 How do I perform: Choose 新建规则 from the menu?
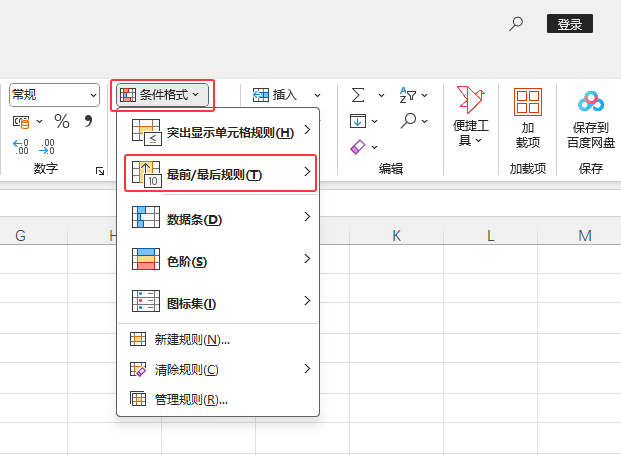[192, 340]
